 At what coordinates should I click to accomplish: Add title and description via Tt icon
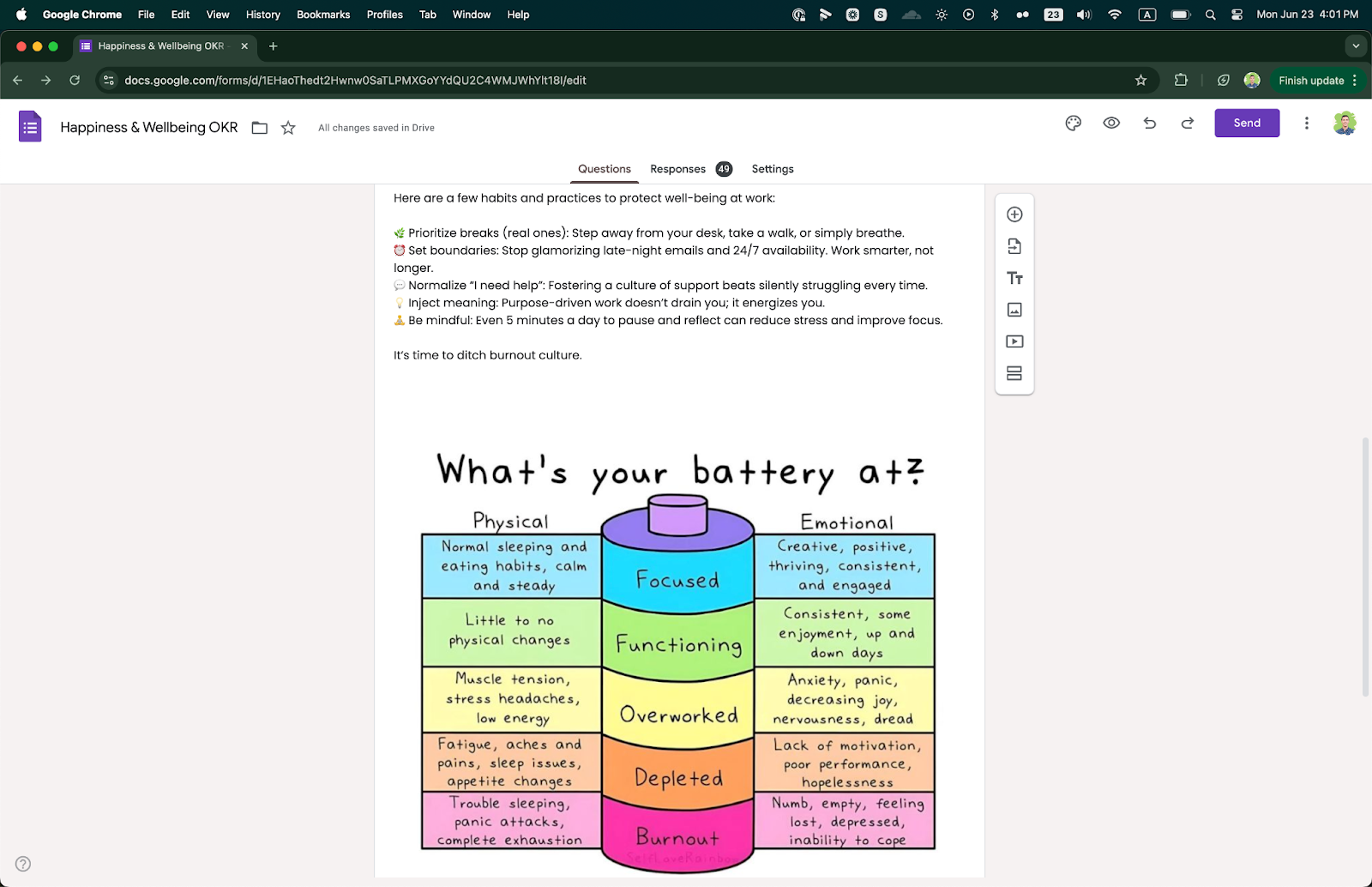click(x=1014, y=278)
